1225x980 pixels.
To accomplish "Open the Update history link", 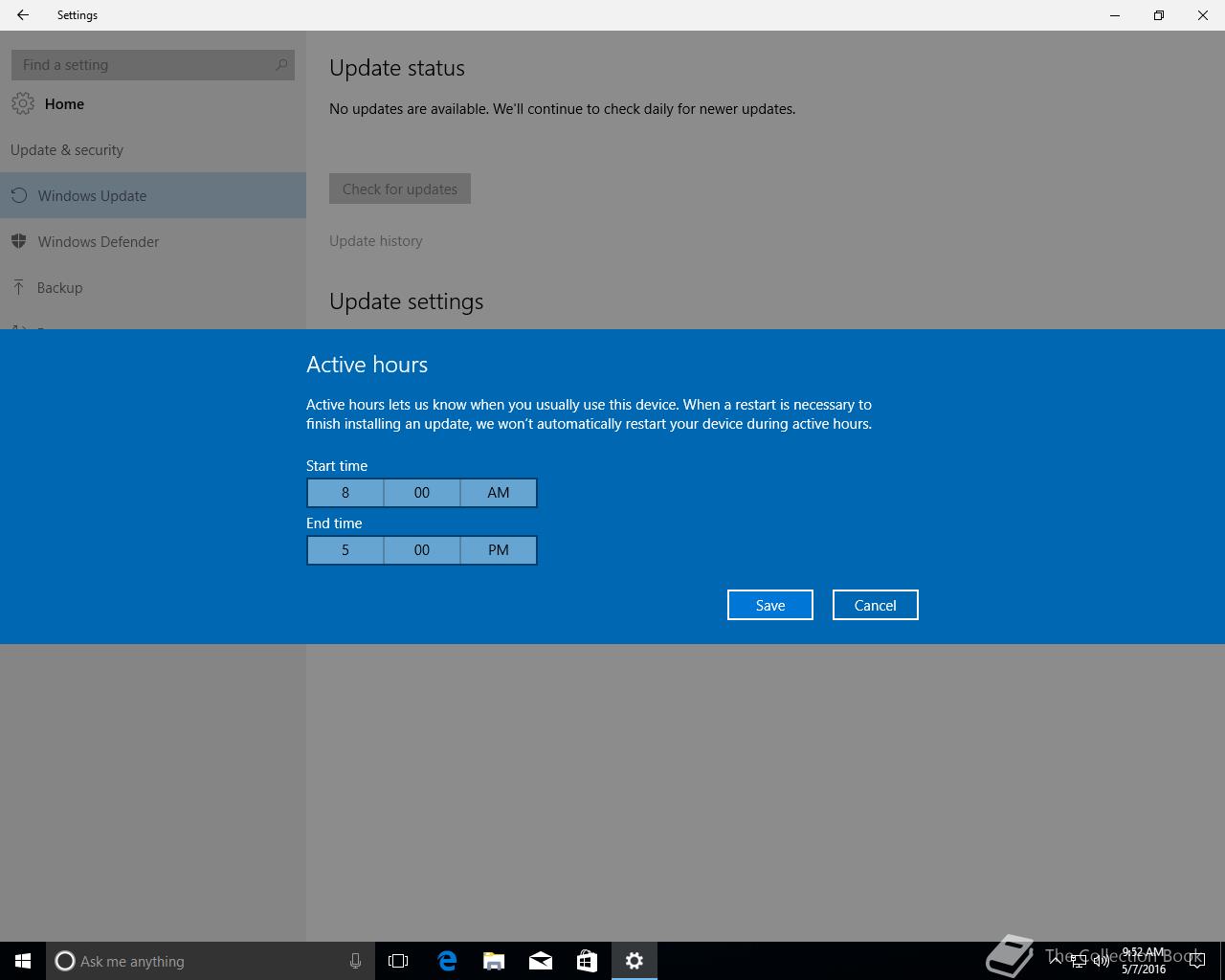I will click(376, 241).
